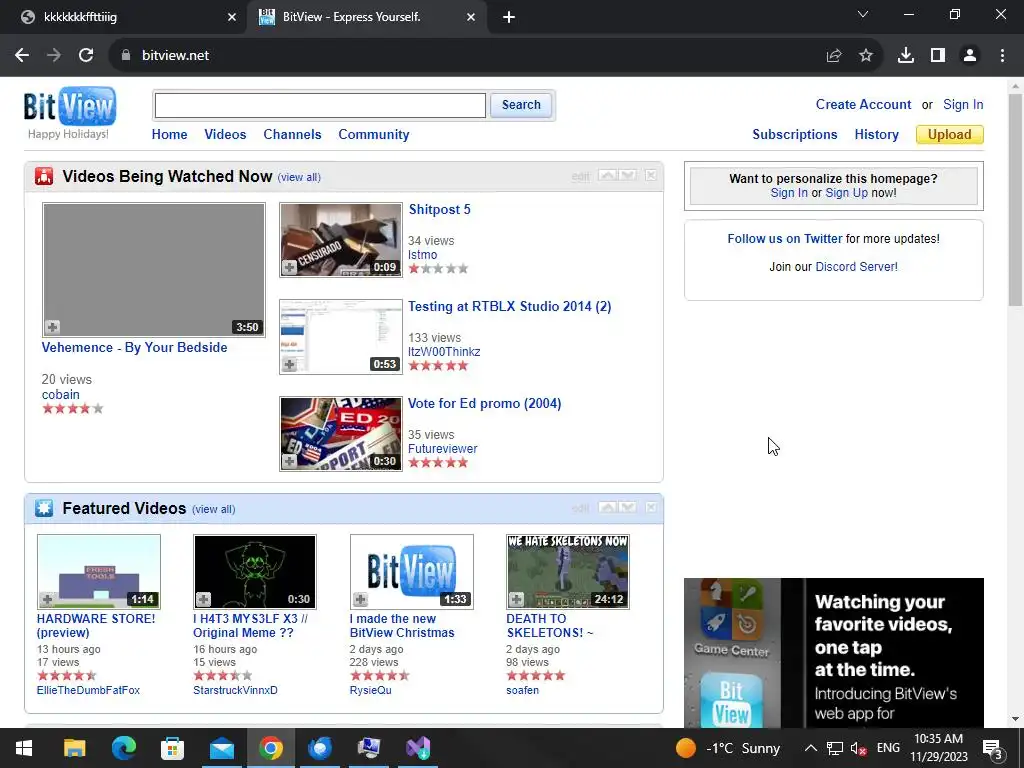Open a new tab with plus icon
This screenshot has height=768, width=1024.
509,17
